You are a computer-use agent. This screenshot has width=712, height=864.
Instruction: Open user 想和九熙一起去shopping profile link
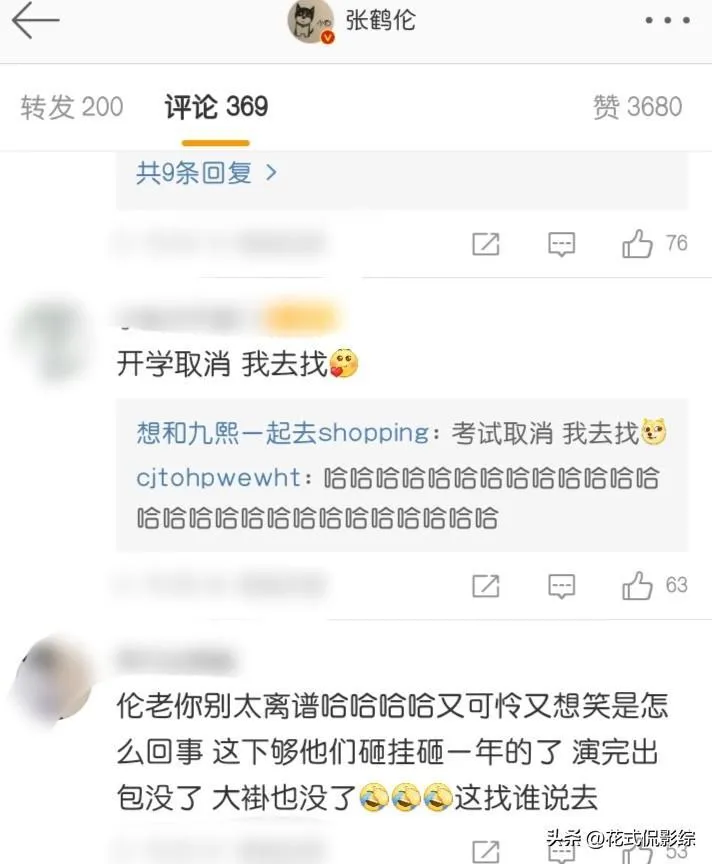[282, 433]
